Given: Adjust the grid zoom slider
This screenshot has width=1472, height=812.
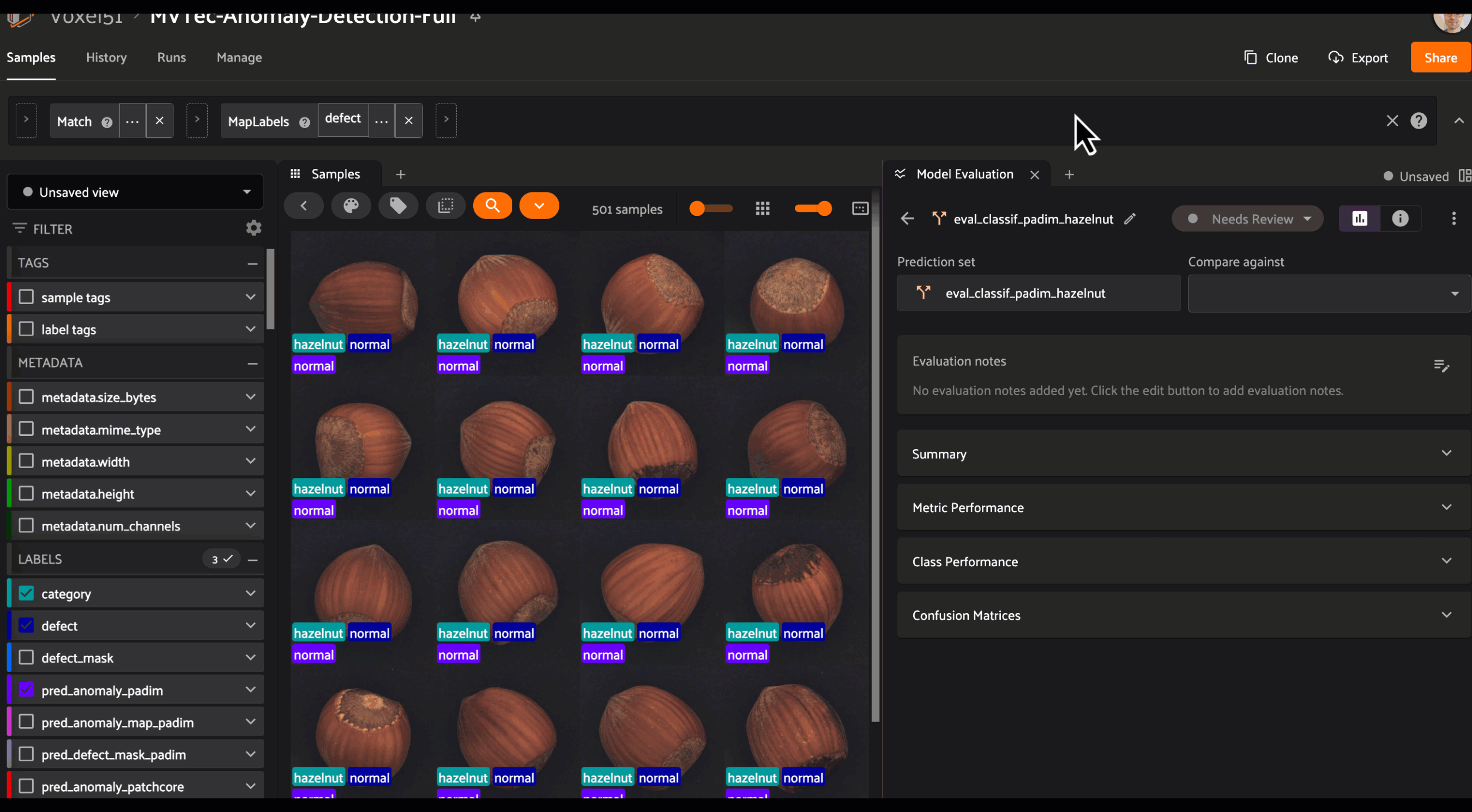Looking at the screenshot, I should pyautogui.click(x=710, y=209).
